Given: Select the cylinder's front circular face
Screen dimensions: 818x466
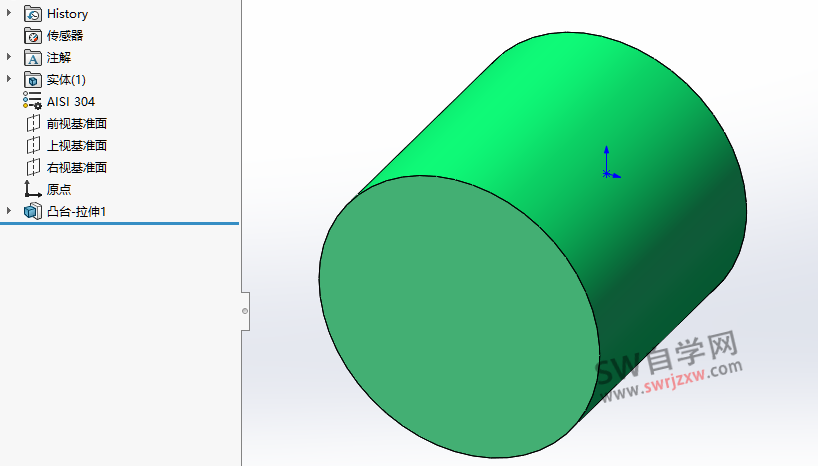Looking at the screenshot, I should coord(460,315).
